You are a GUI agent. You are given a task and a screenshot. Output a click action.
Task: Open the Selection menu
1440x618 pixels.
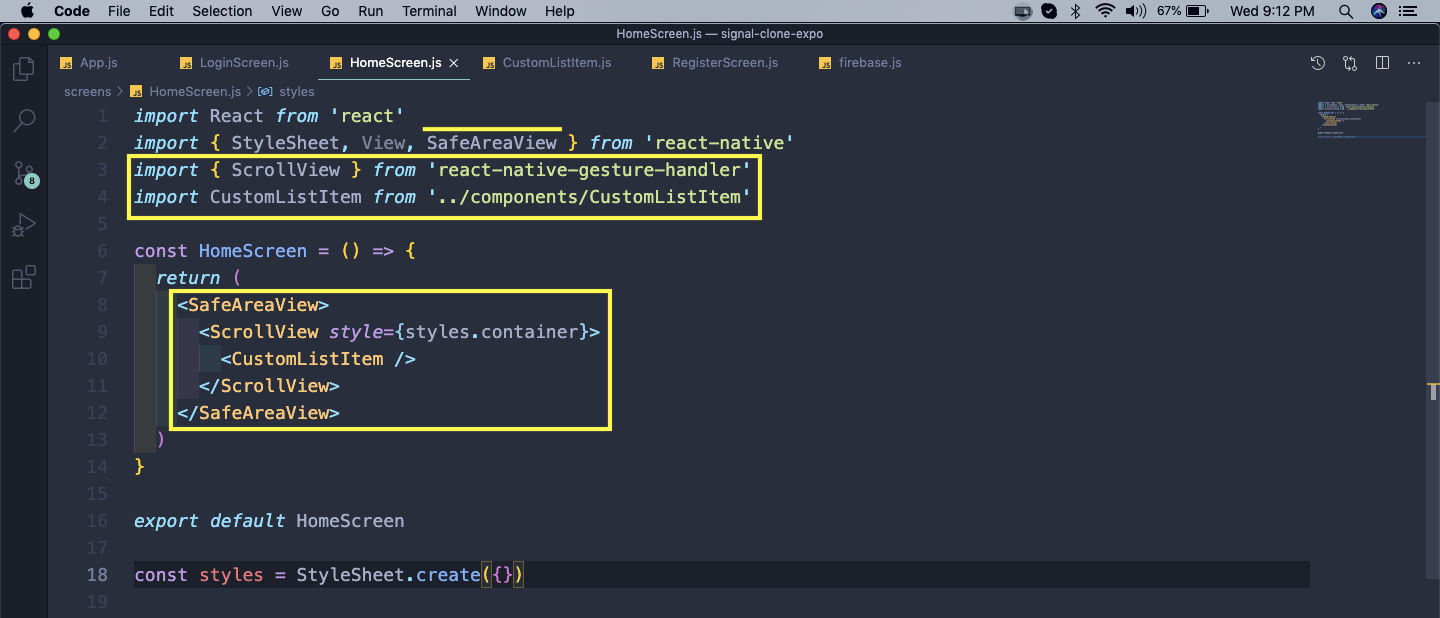pos(222,11)
